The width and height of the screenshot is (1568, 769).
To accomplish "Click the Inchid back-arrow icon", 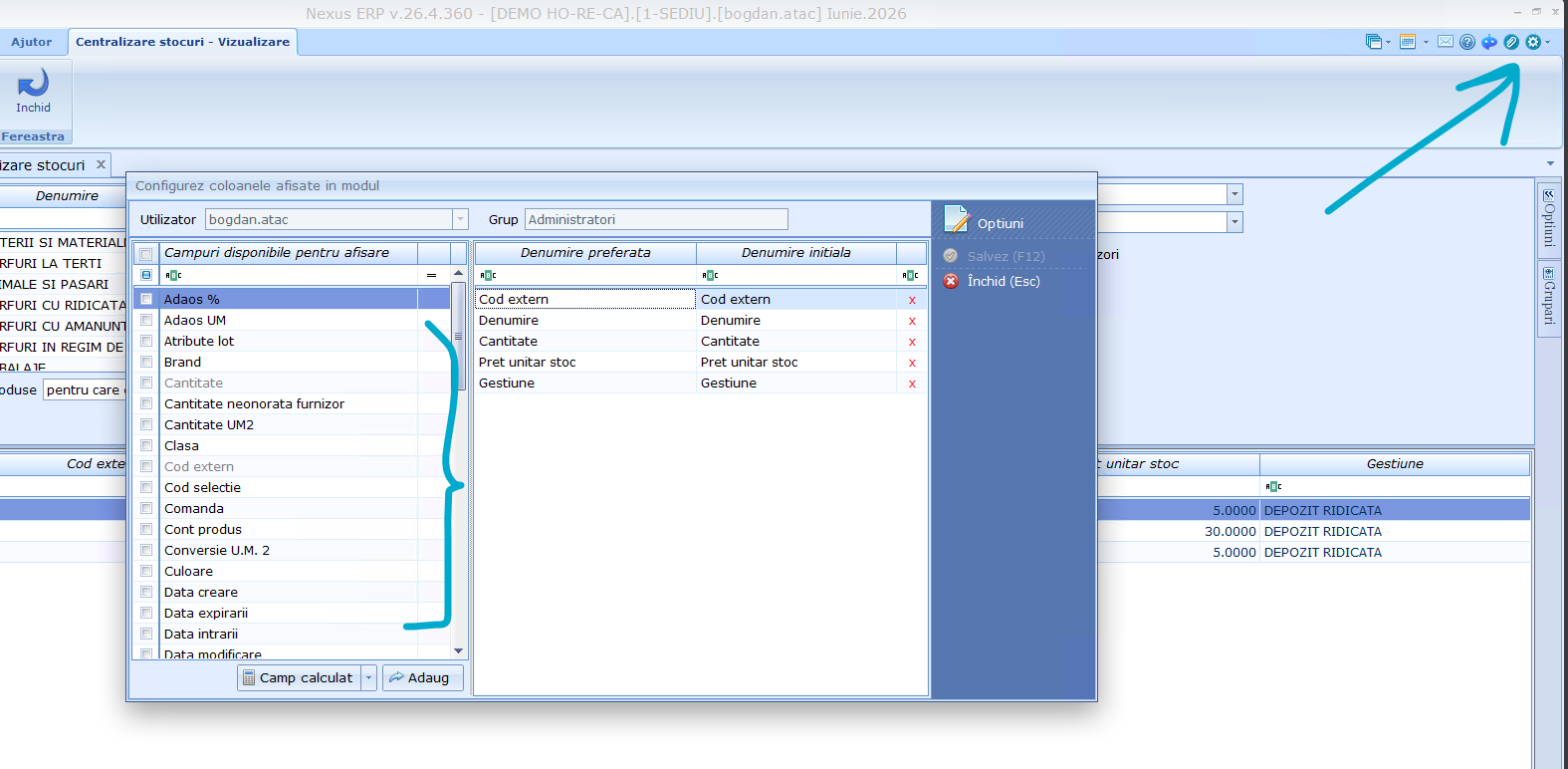I will [33, 83].
